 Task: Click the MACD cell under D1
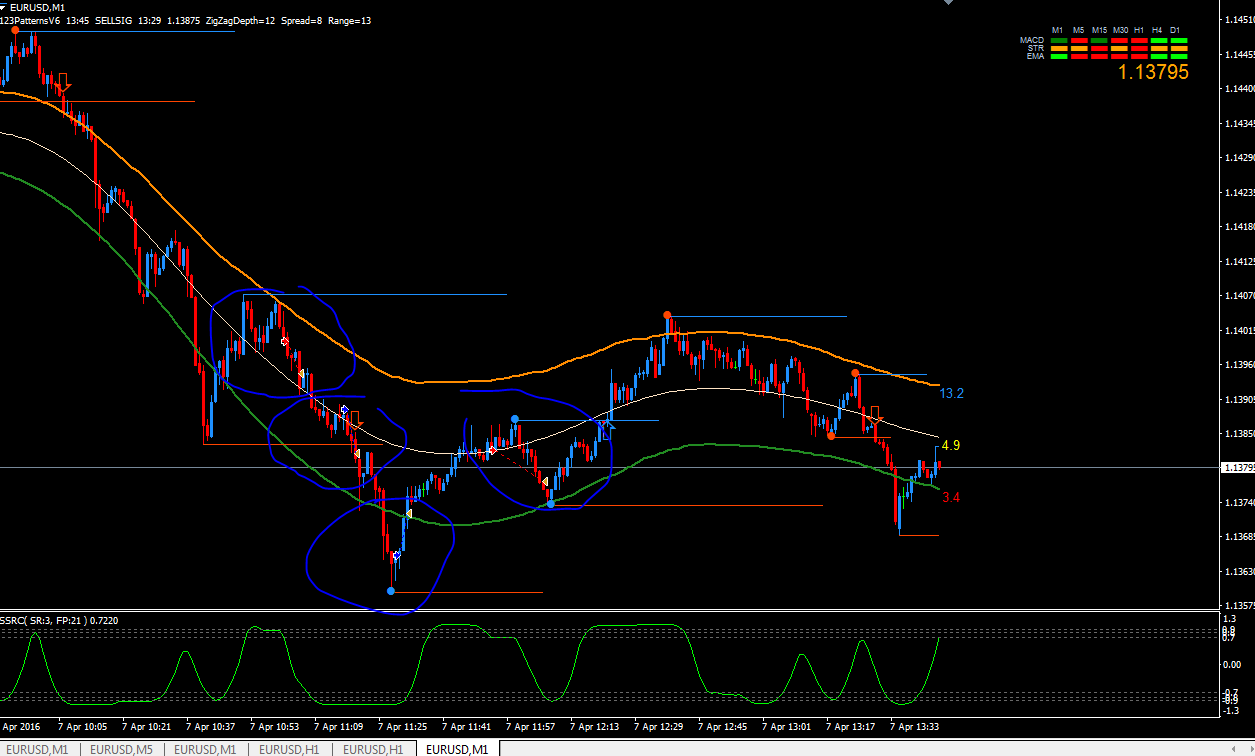[x=1178, y=40]
